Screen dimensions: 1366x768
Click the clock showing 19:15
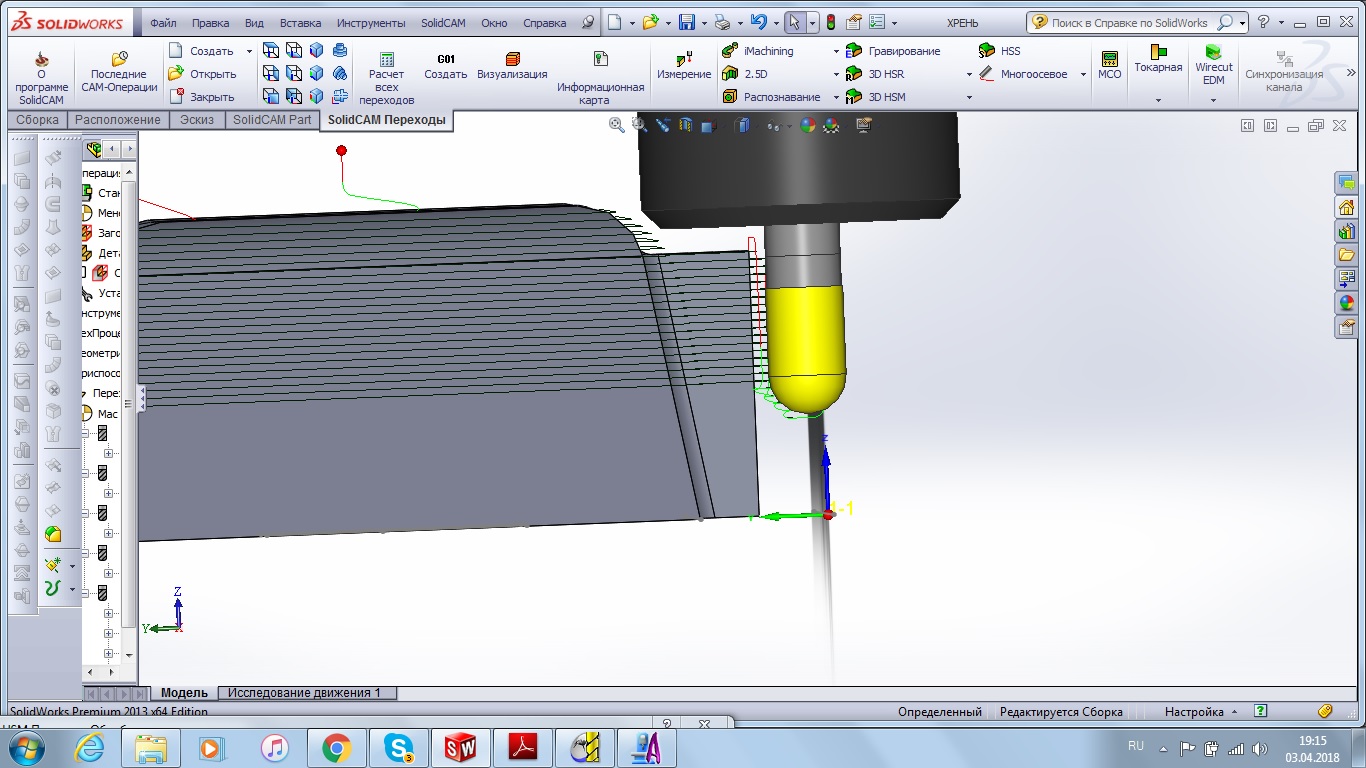tap(1314, 741)
